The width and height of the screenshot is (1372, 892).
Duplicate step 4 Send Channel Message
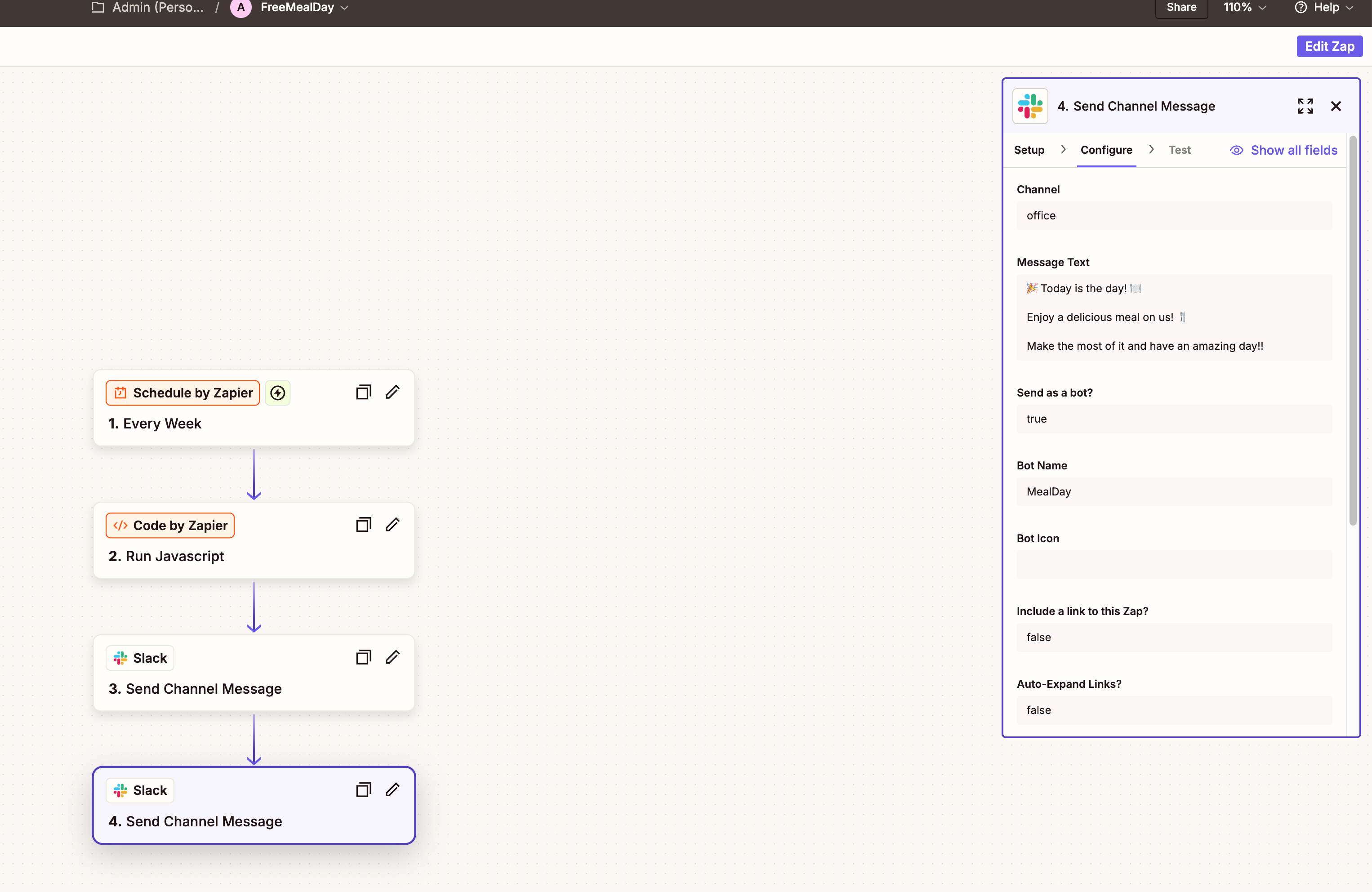click(363, 790)
